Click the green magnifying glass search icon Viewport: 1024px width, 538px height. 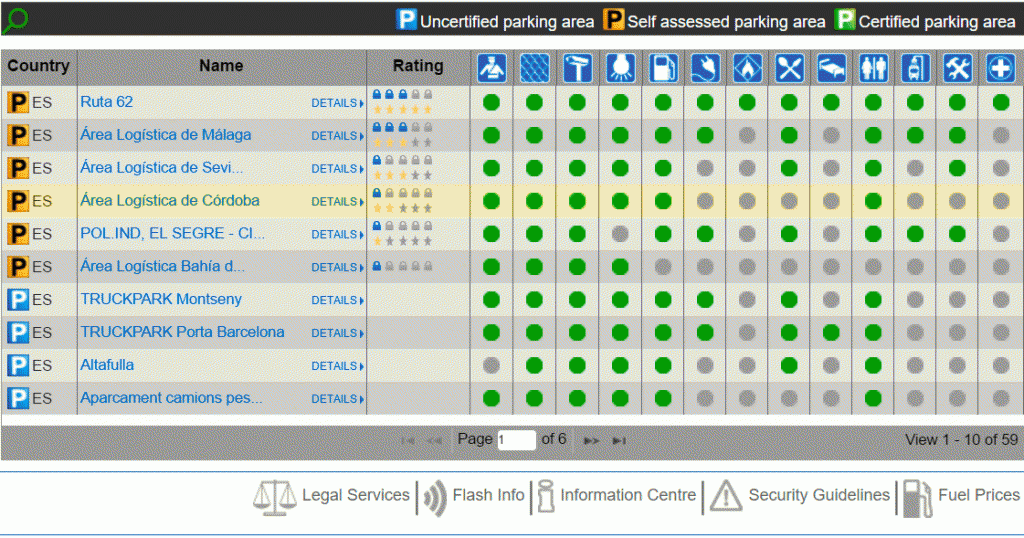pyautogui.click(x=15, y=20)
